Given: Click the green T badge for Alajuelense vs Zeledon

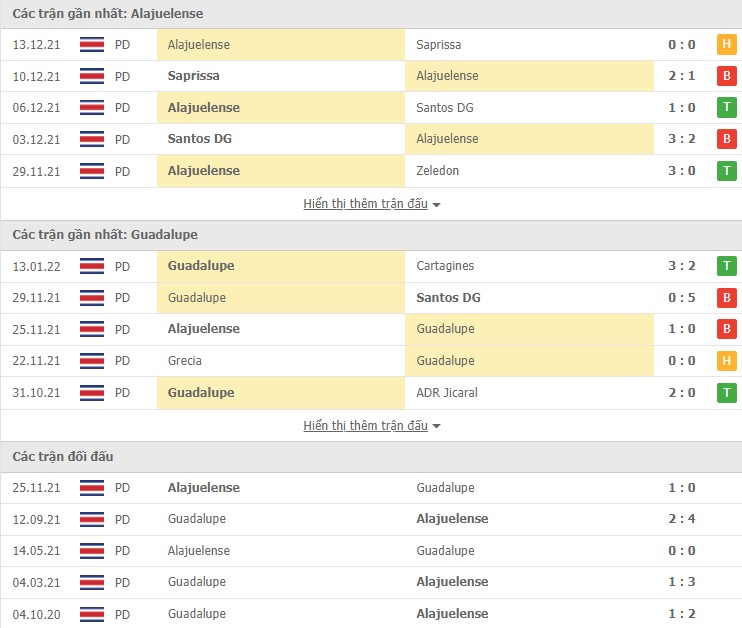Looking at the screenshot, I should pyautogui.click(x=726, y=171).
